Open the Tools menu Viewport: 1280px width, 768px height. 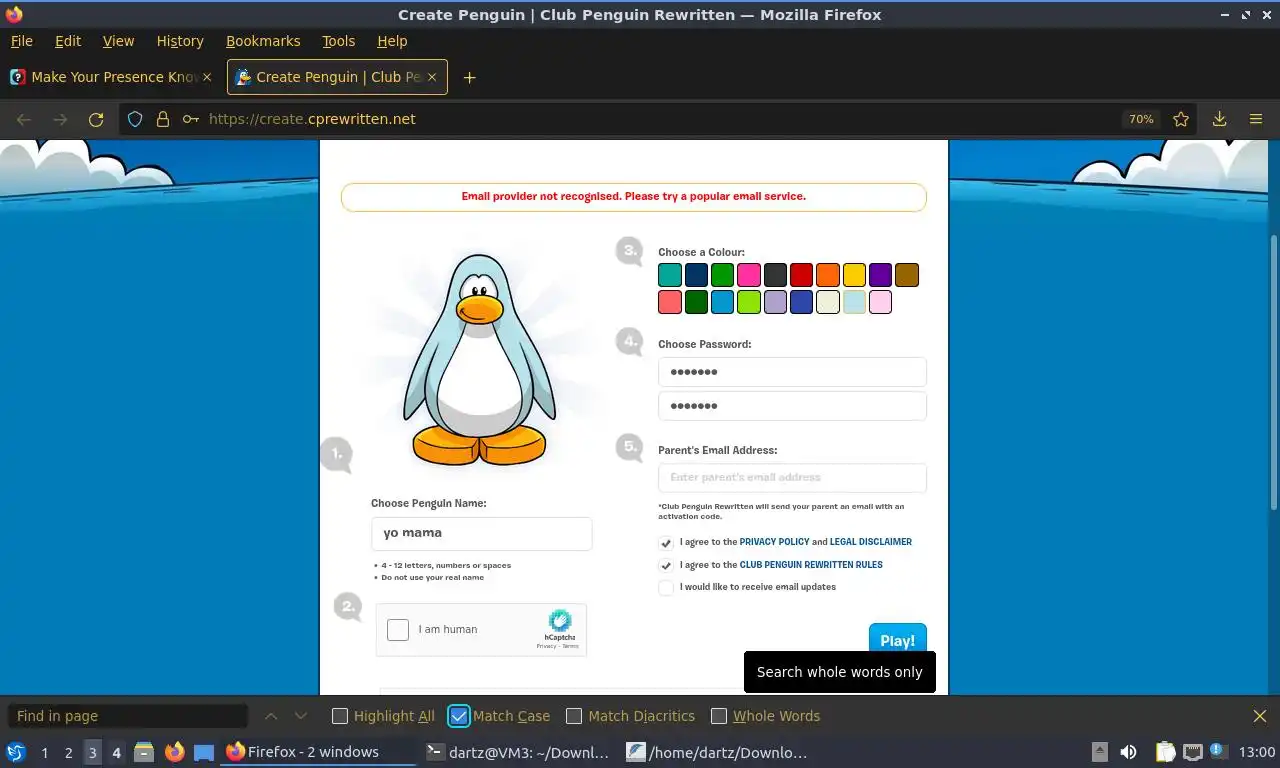[338, 41]
